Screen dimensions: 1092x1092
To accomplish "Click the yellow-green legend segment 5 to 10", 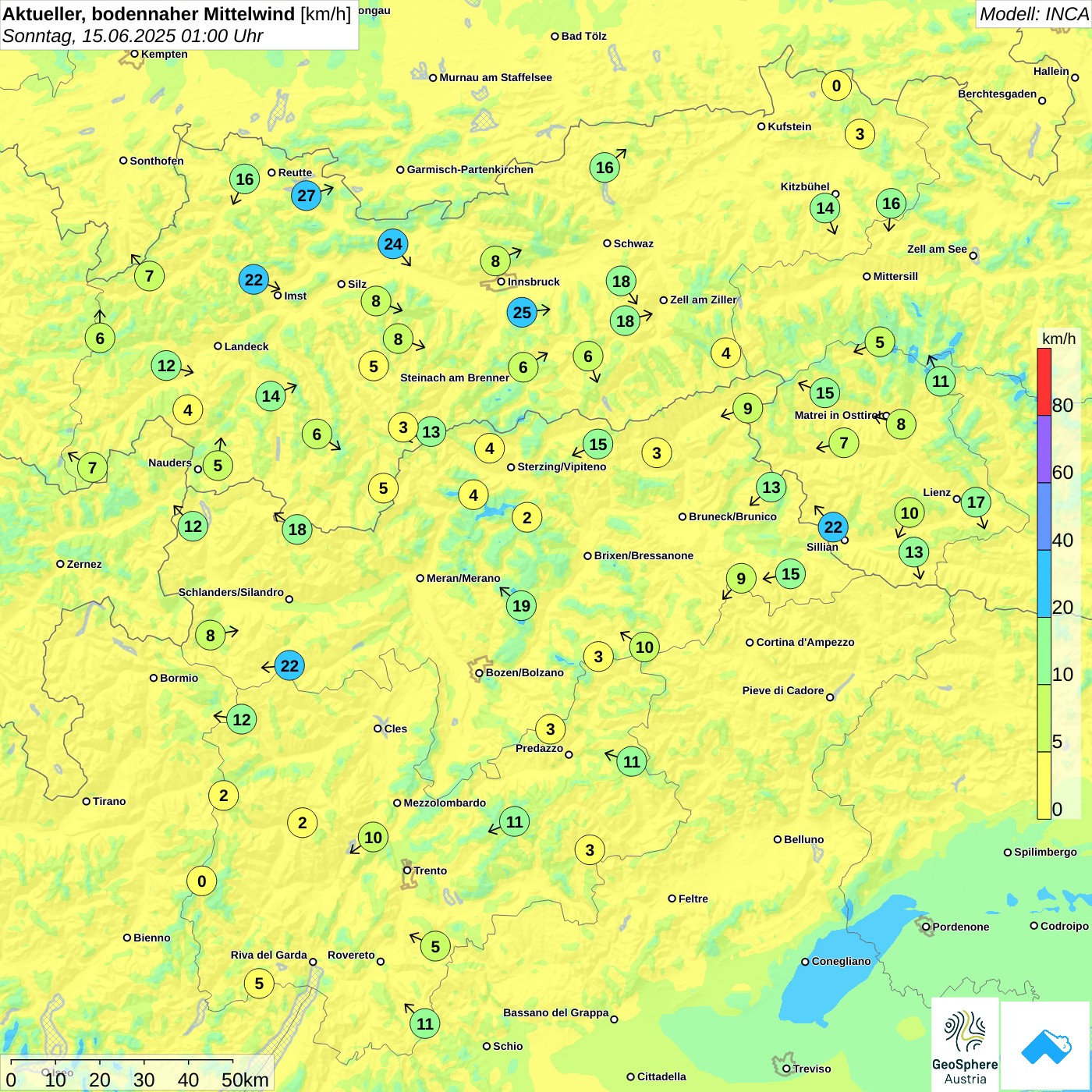I will click(1044, 718).
